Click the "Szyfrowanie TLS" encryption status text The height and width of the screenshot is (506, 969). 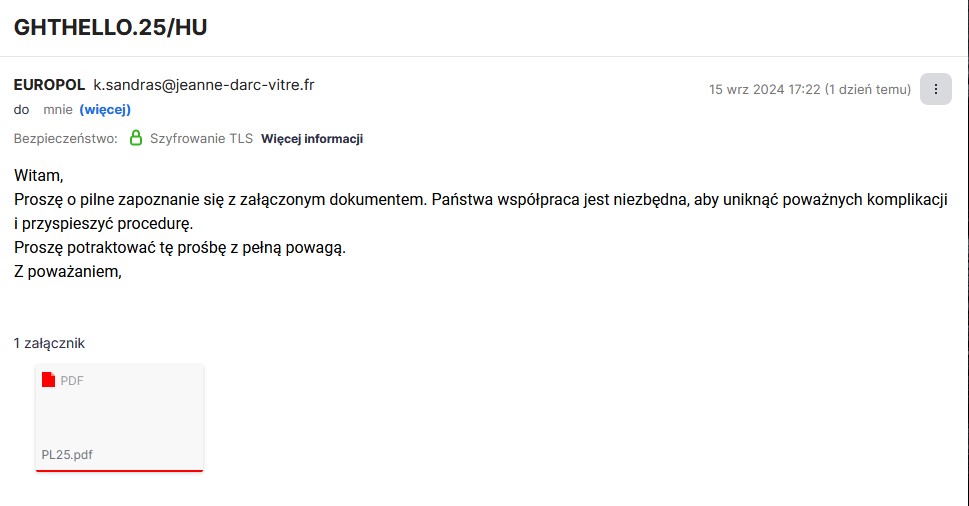[201, 139]
